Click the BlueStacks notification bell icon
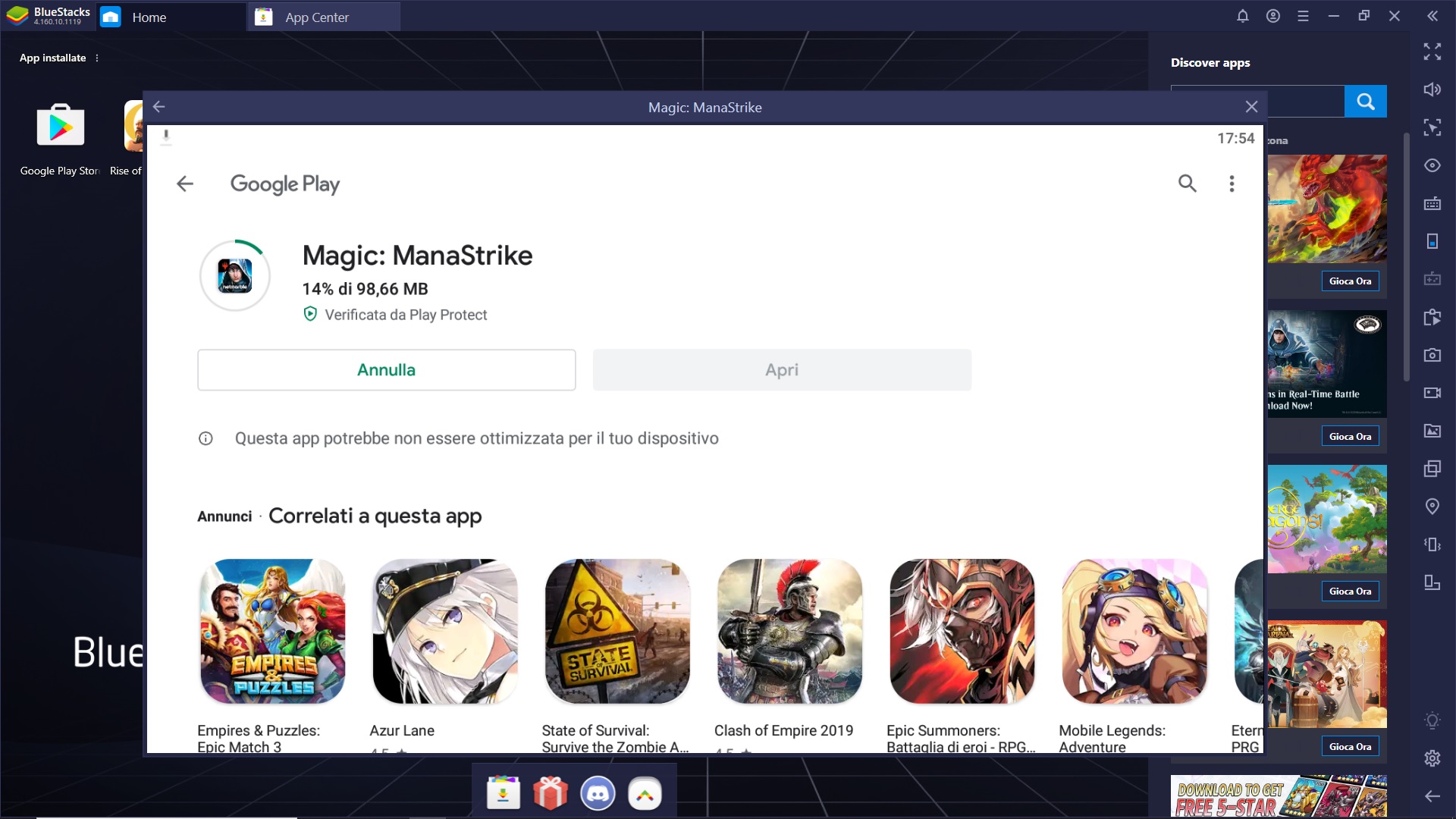 [x=1242, y=16]
